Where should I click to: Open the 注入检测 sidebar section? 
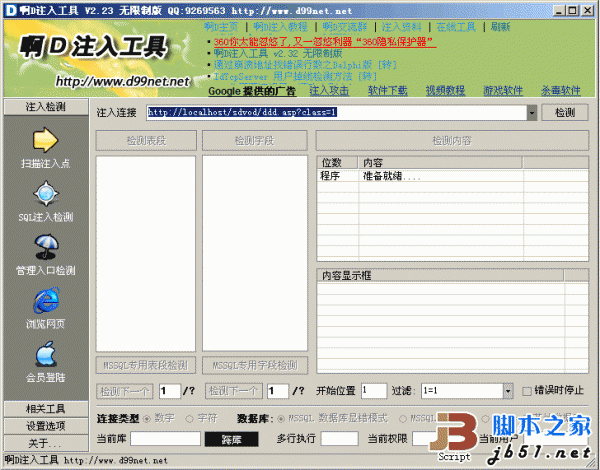pos(46,107)
